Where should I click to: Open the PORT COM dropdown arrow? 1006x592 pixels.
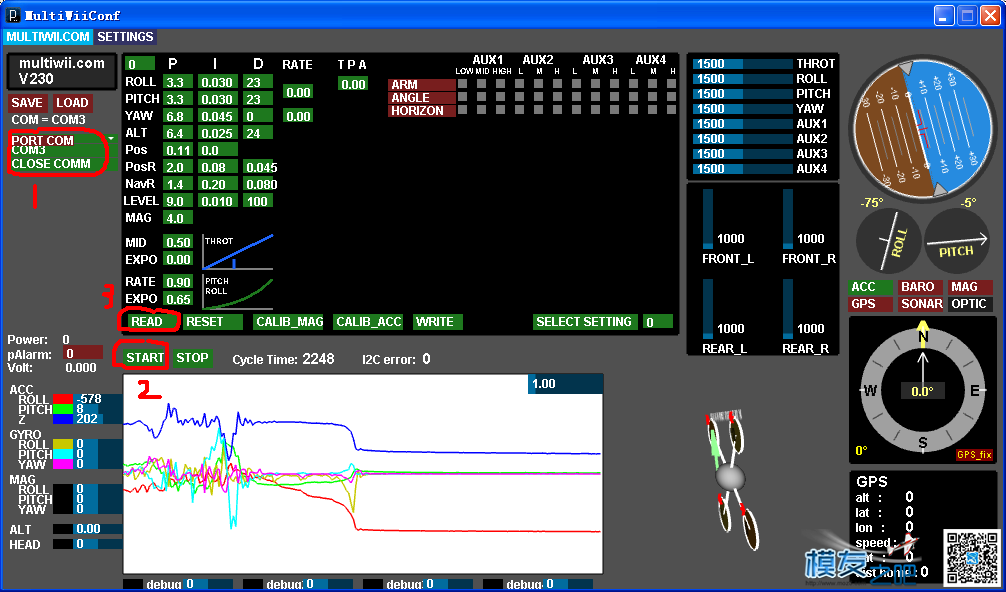[x=111, y=139]
